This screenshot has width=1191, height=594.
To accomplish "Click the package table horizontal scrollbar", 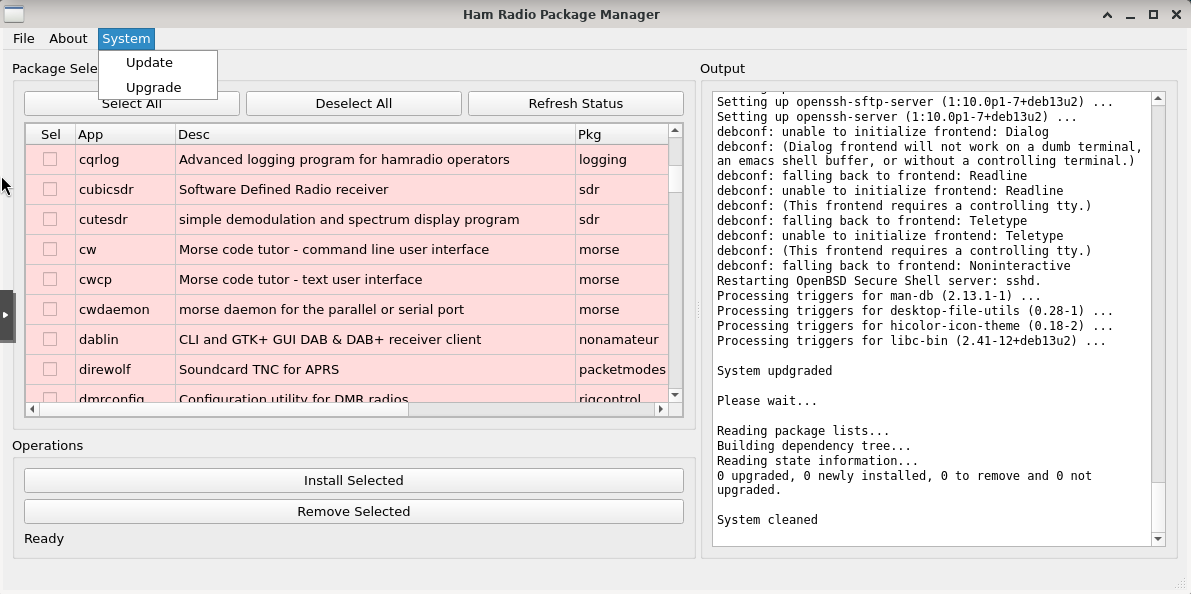I will tap(224, 409).
